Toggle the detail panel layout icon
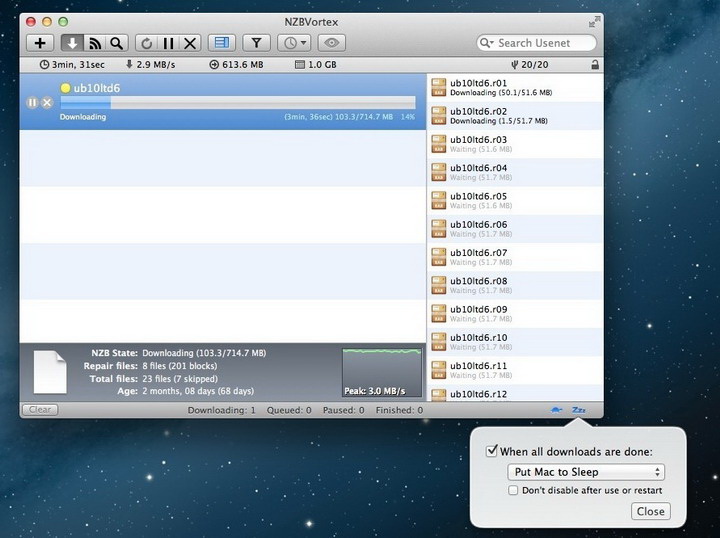The width and height of the screenshot is (720, 538). [222, 43]
